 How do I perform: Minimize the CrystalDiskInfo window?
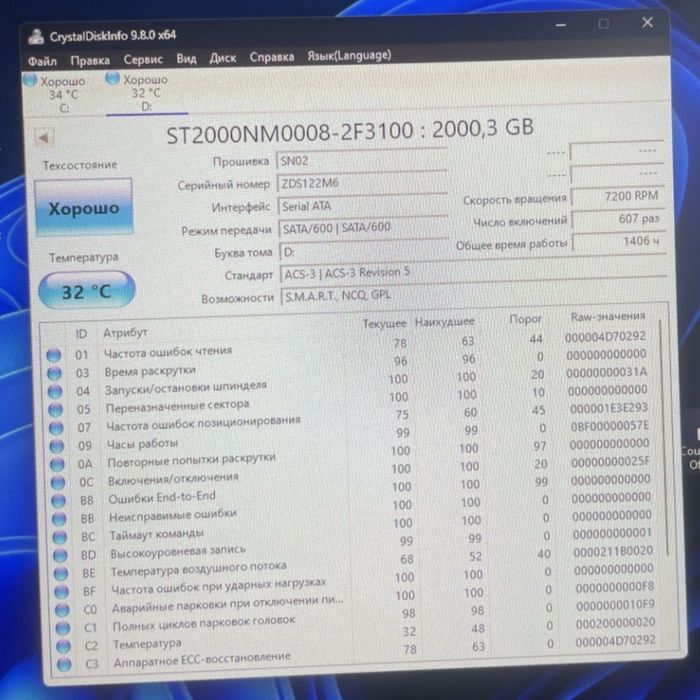[x=561, y=25]
